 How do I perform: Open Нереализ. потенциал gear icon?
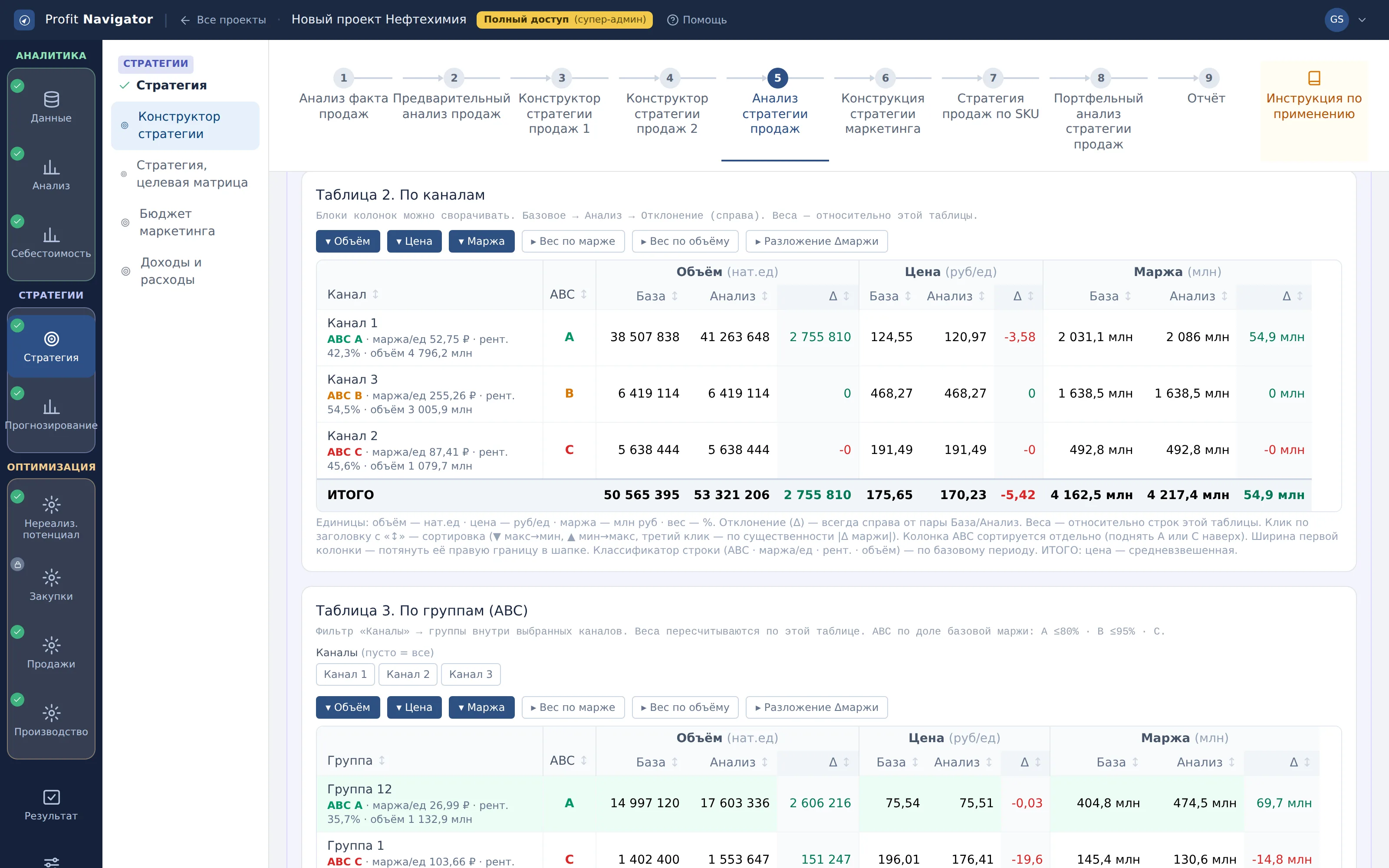[x=51, y=505]
